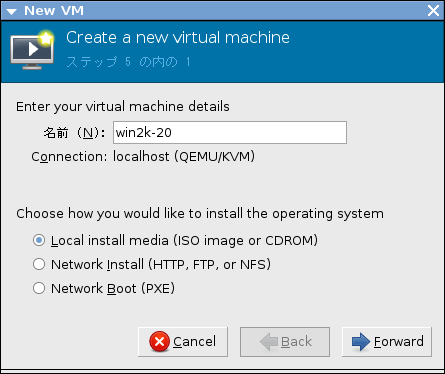This screenshot has height=374, width=445.
Task: Open the window menu arrow in title bar
Action: coord(11,12)
